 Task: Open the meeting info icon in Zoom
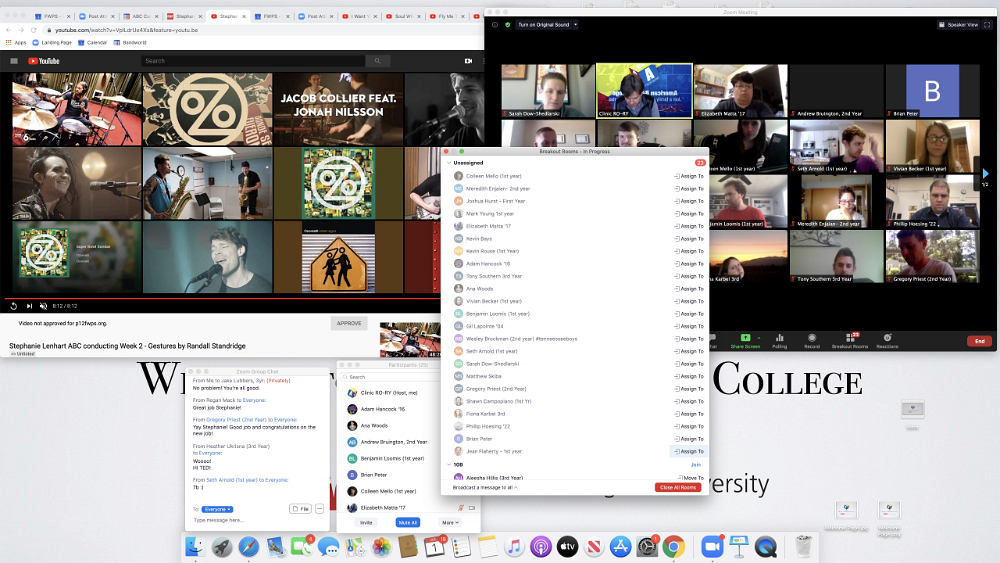pyautogui.click(x=495, y=25)
